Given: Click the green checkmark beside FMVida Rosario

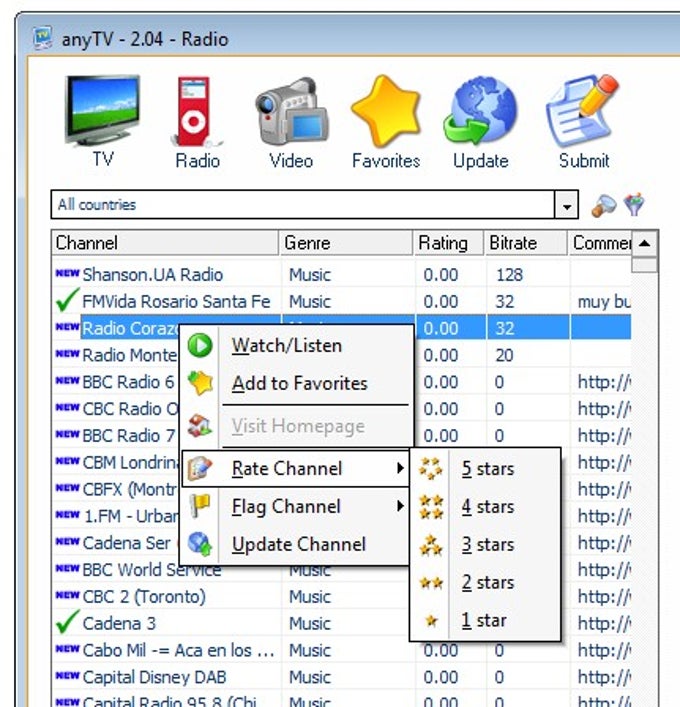Looking at the screenshot, I should click(67, 300).
